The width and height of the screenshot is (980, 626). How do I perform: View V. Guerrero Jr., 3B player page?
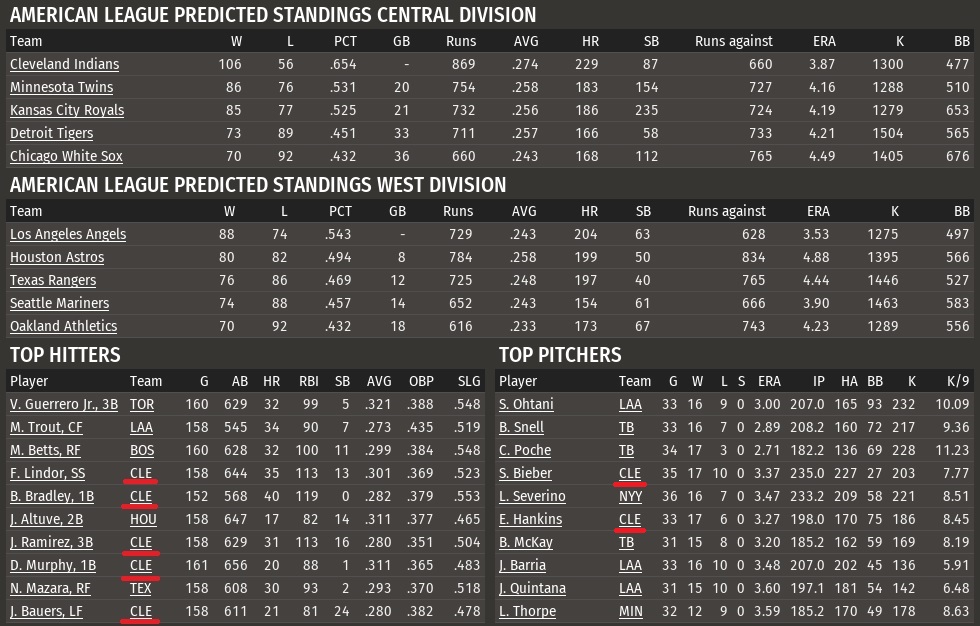pyautogui.click(x=64, y=404)
